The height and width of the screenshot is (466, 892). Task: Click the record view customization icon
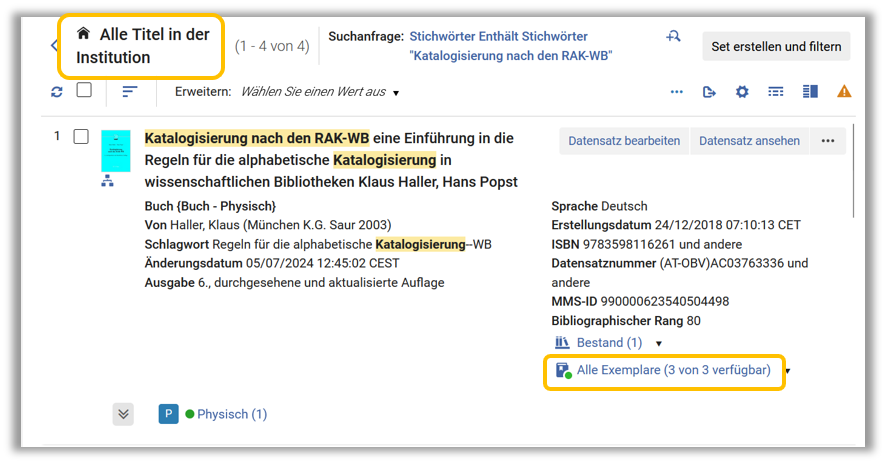click(775, 92)
